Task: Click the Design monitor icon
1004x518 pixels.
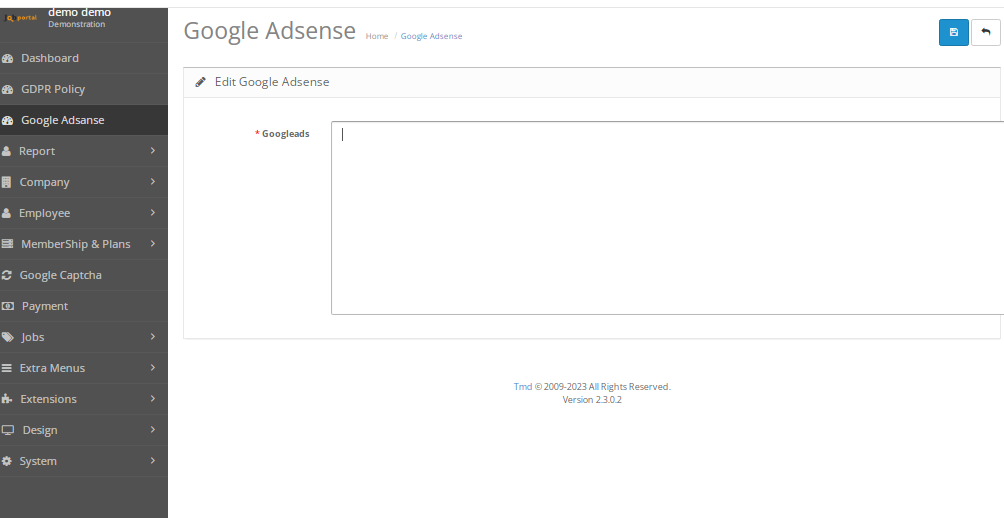Action: [x=8, y=431]
